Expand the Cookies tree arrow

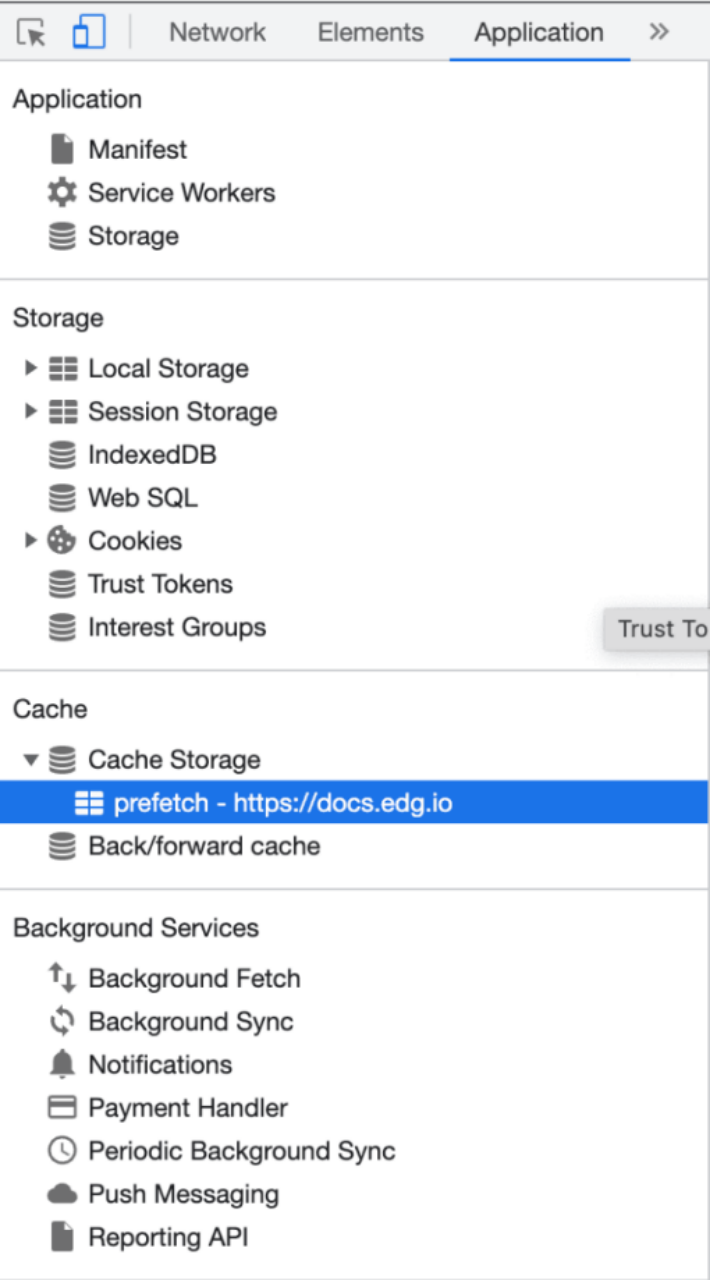coord(31,541)
